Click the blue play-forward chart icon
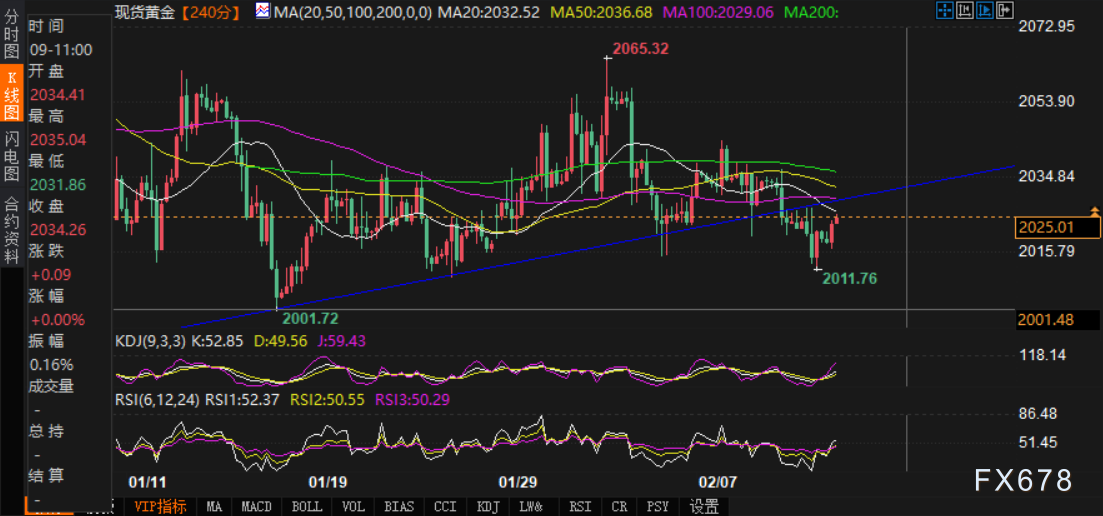Screen dimensions: 1103x516 (986, 12)
